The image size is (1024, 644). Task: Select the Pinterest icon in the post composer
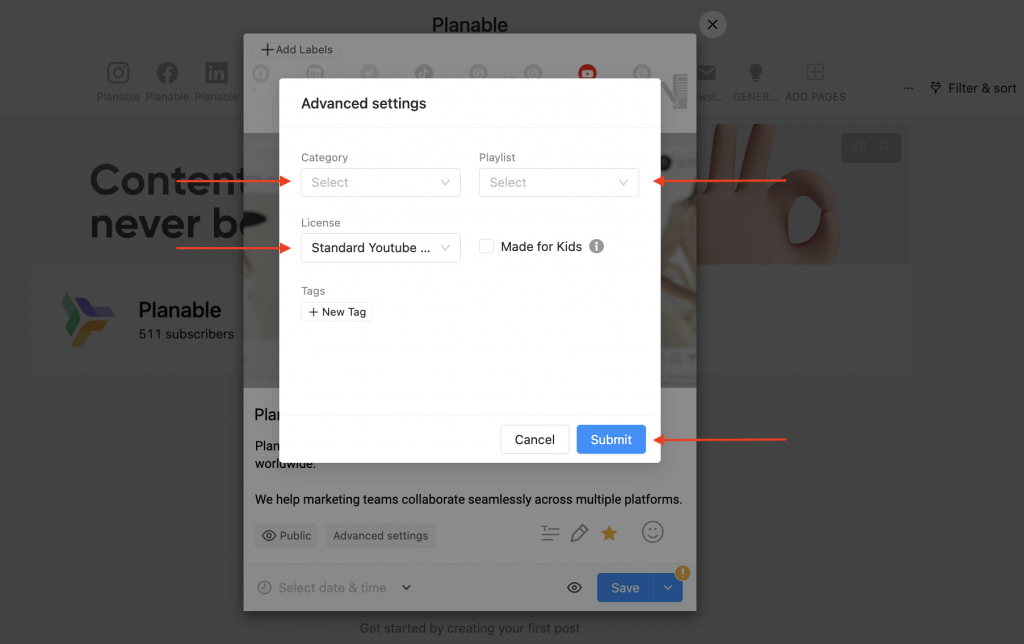tap(641, 72)
